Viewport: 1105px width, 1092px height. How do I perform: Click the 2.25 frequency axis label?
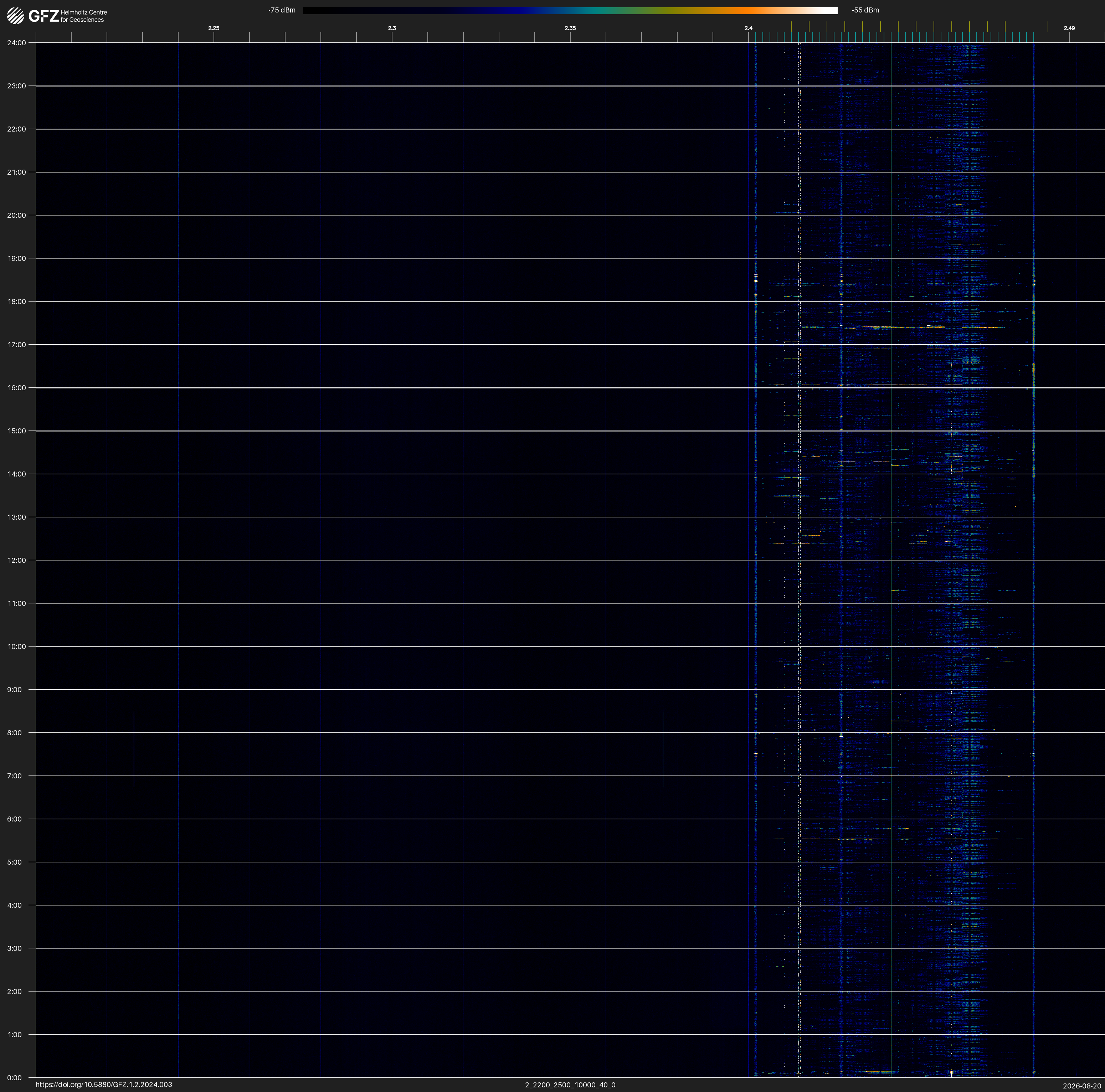214,28
